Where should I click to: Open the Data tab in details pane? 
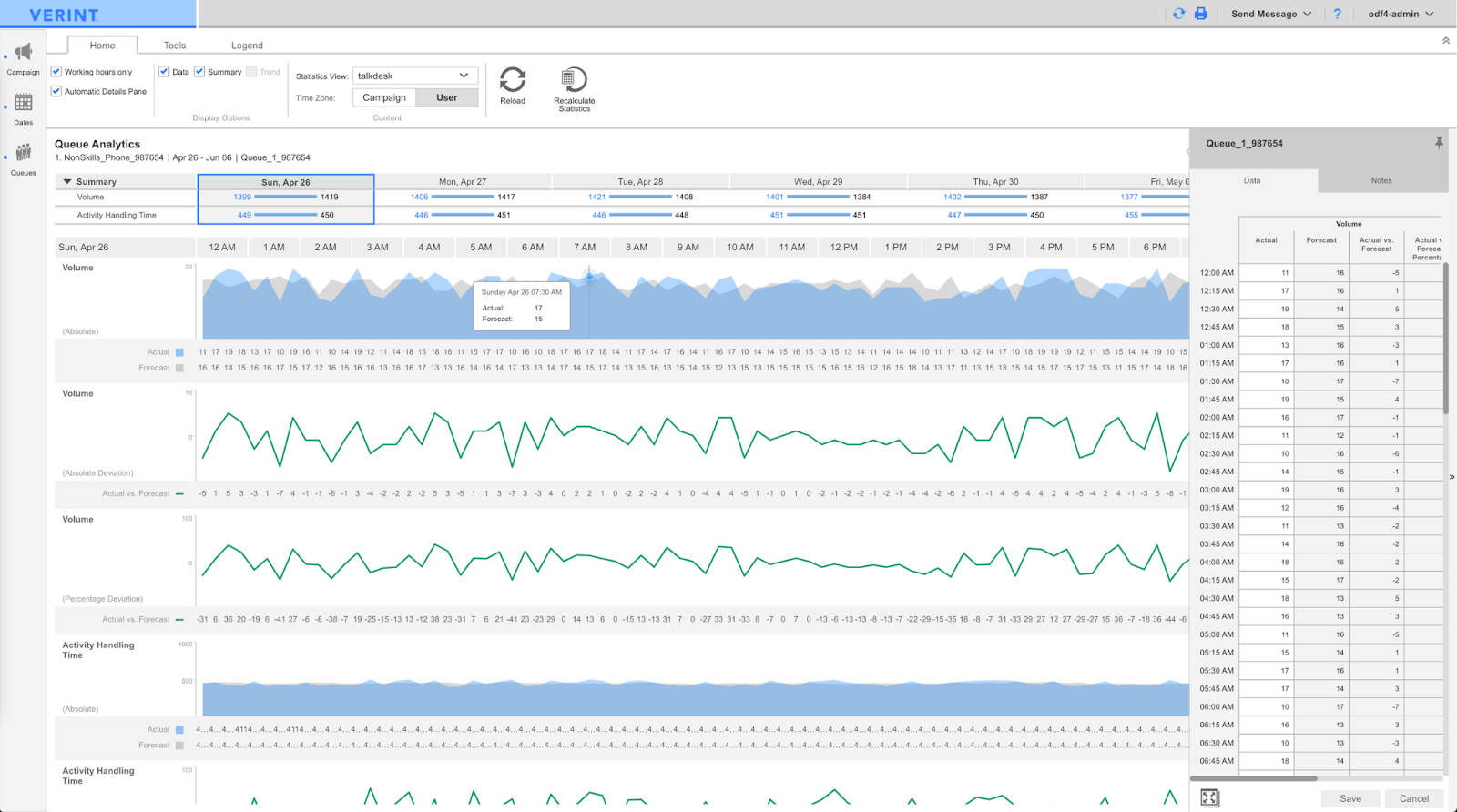pos(1253,180)
